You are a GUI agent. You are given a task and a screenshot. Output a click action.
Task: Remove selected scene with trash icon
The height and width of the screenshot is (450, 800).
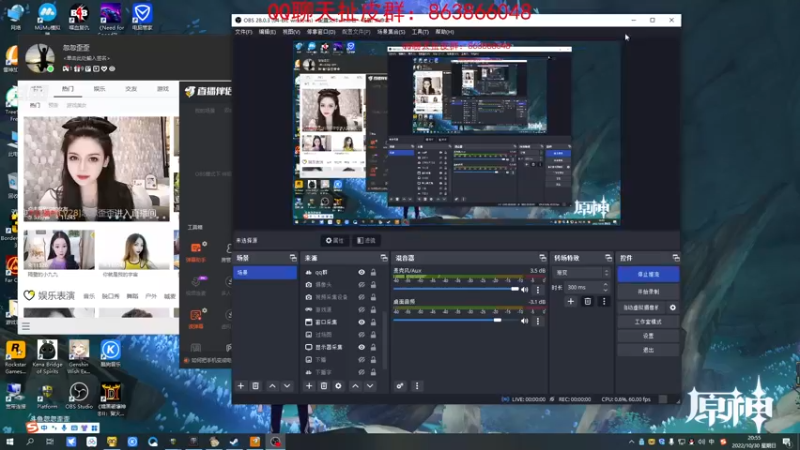point(256,386)
